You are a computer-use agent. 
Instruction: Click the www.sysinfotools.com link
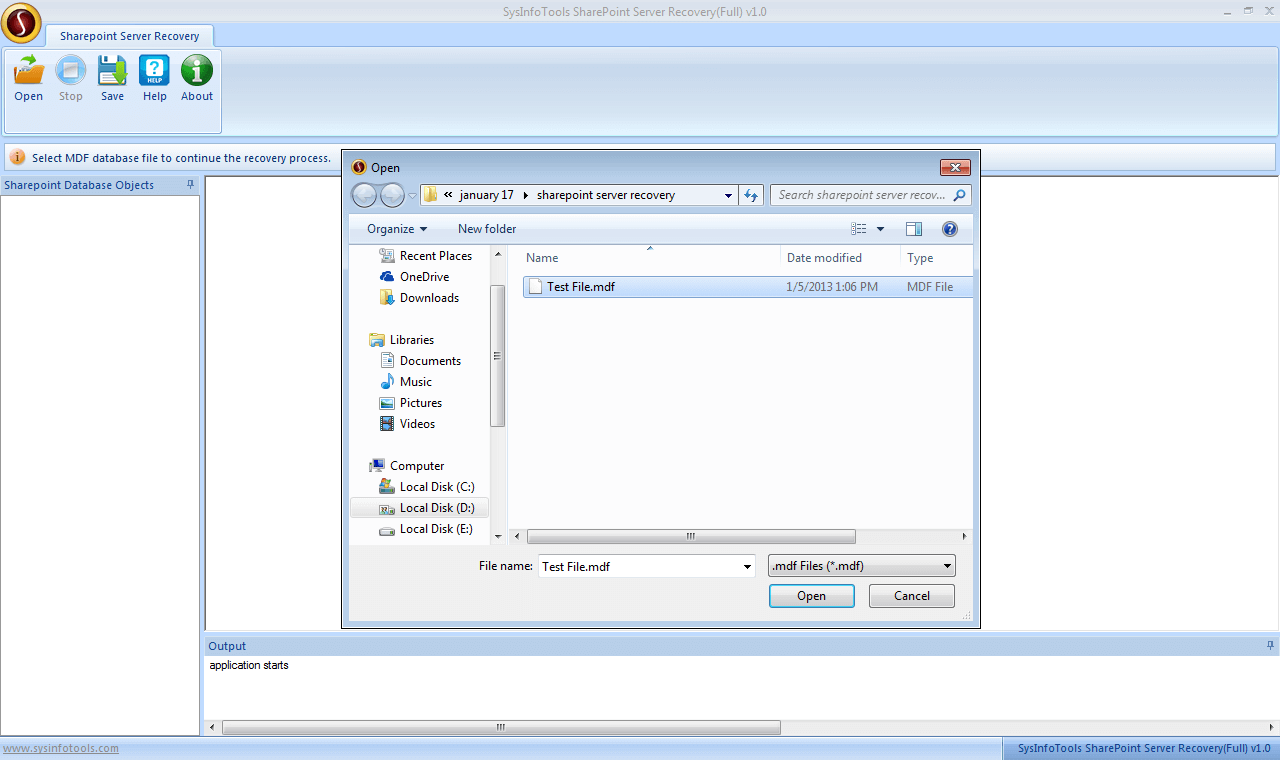tap(61, 748)
